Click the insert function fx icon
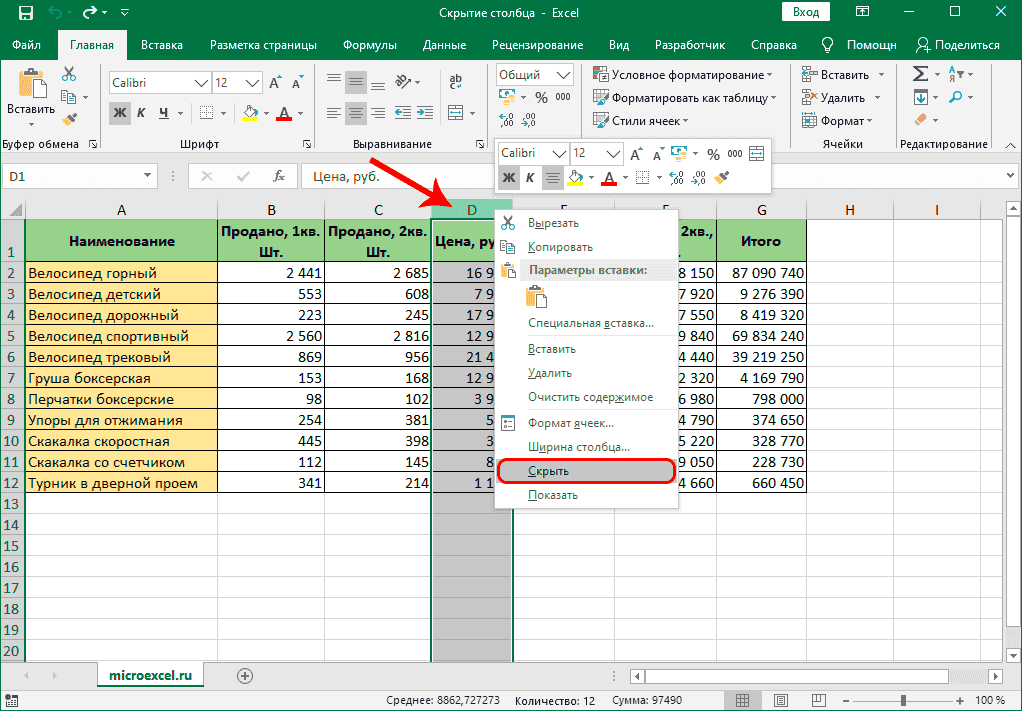 point(281,176)
